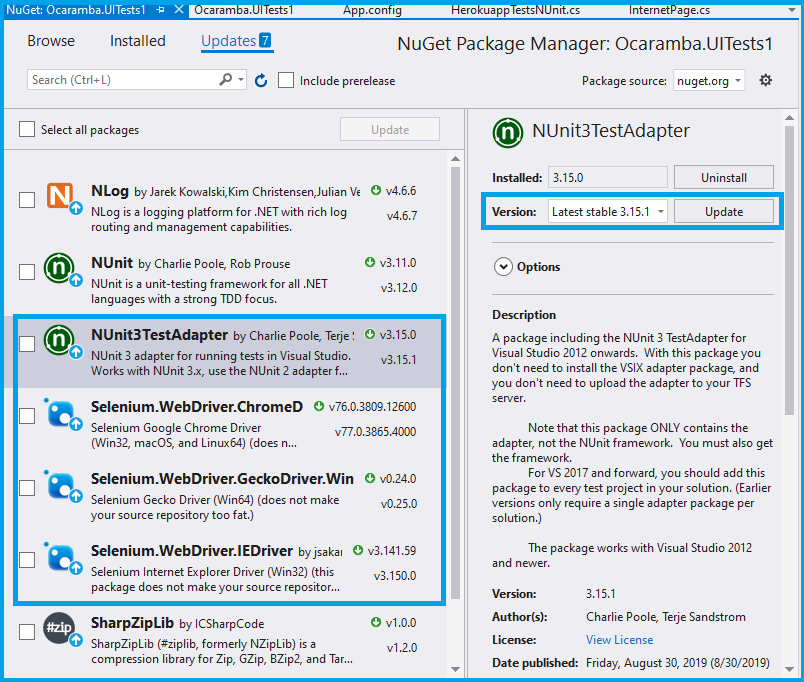
Task: Open the App.config document tab
Action: coord(372,10)
